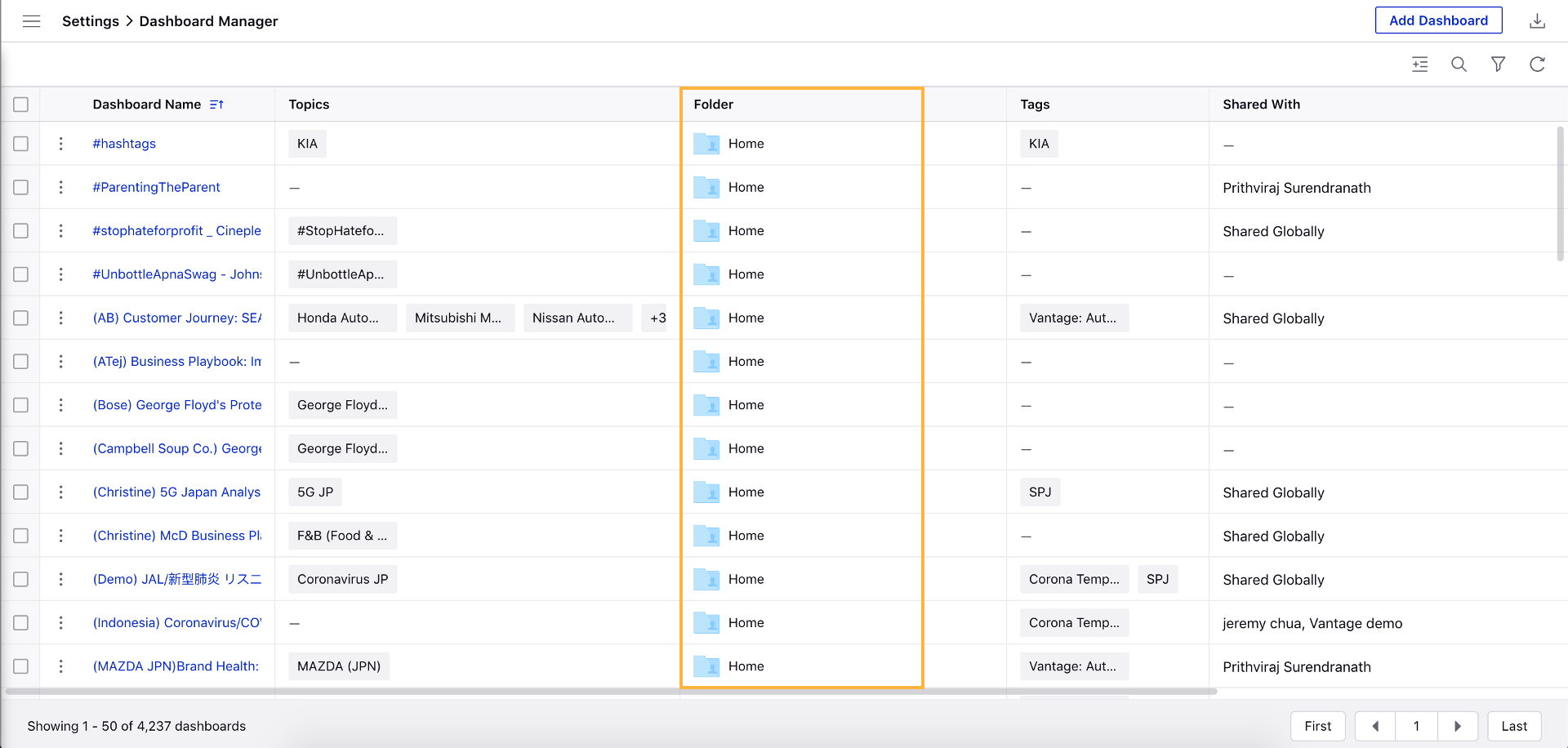Open row options for #UnbottleApnaSwag
Screen dimensions: 1568x748
(x=60, y=274)
